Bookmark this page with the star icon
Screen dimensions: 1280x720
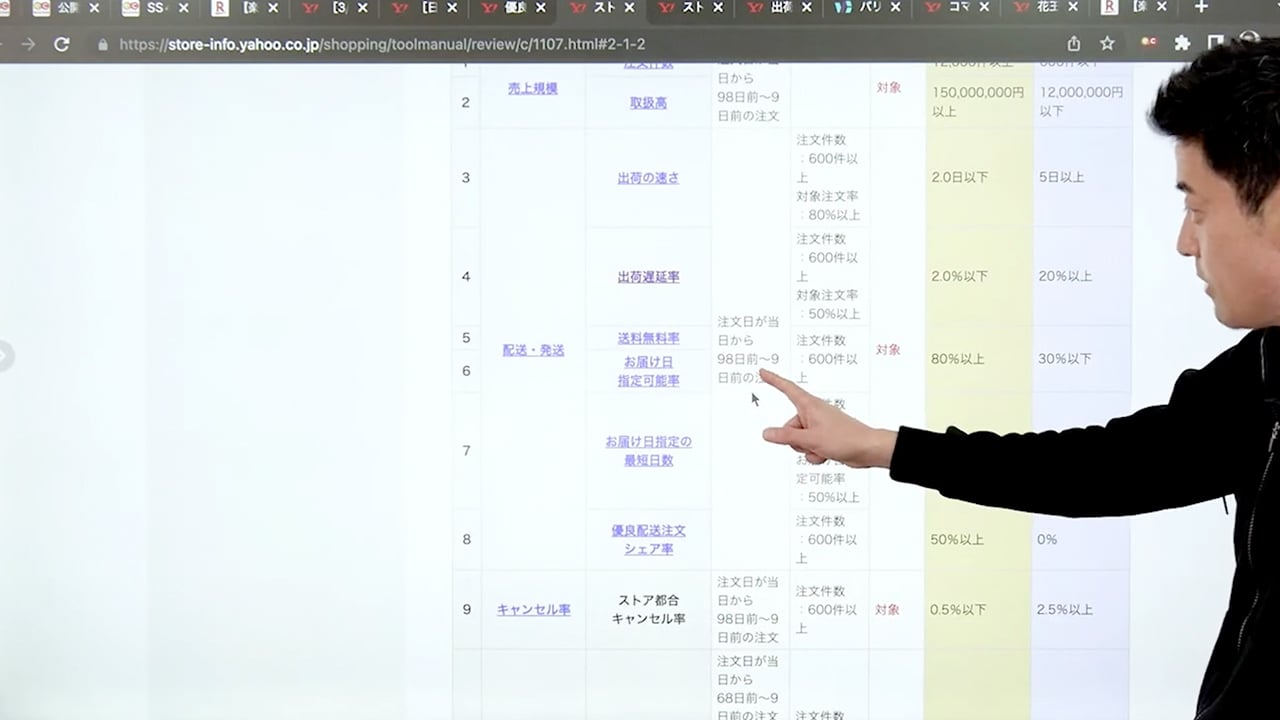pos(1107,44)
